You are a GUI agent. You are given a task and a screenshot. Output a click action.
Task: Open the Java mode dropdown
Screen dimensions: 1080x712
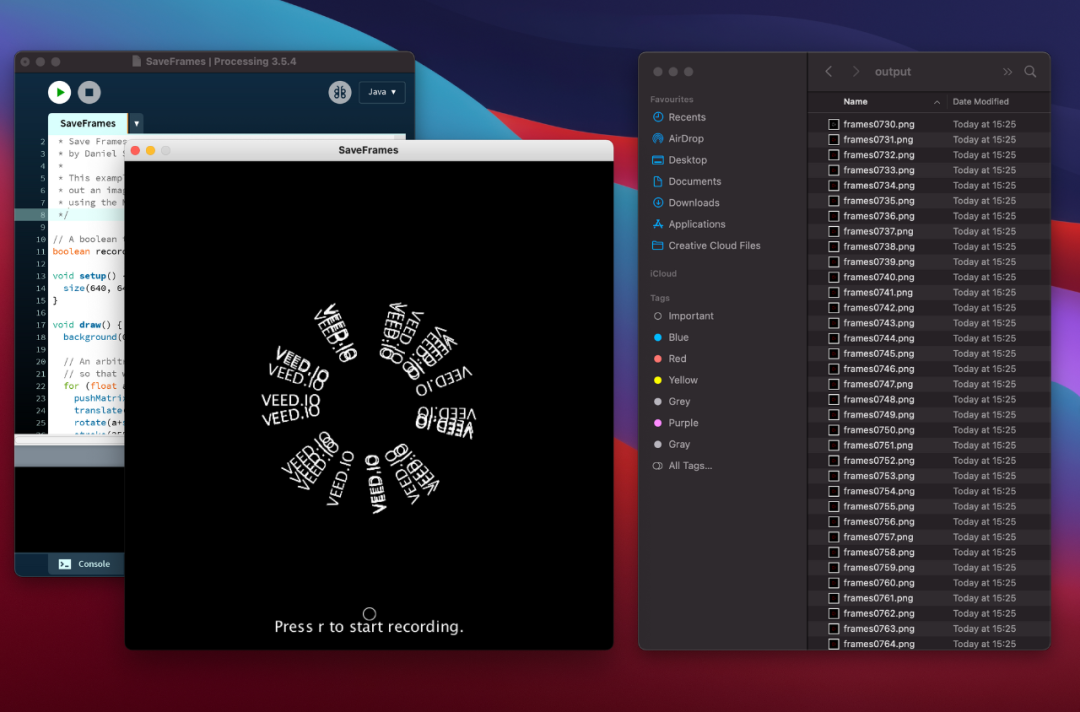382,92
